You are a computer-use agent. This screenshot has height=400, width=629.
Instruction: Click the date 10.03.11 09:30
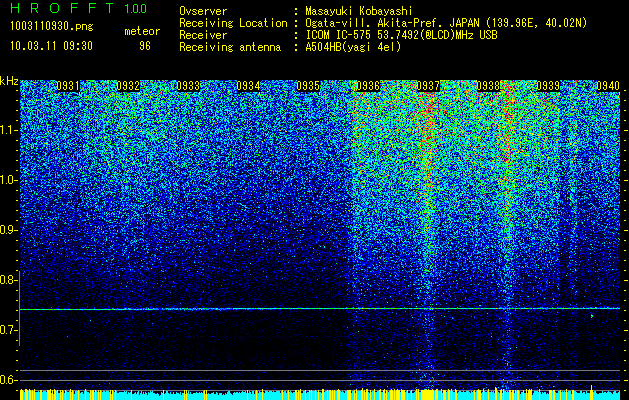(x=51, y=46)
